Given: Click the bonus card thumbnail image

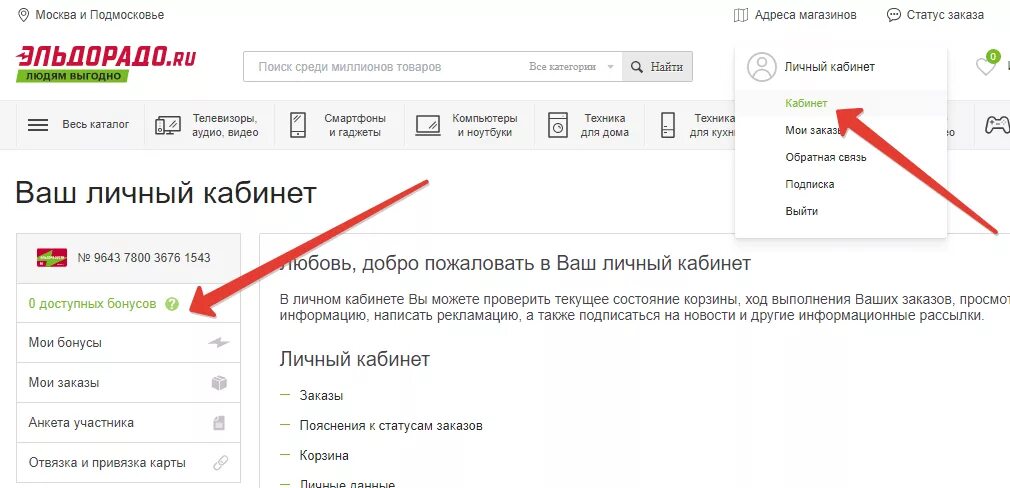Looking at the screenshot, I should [x=52, y=258].
